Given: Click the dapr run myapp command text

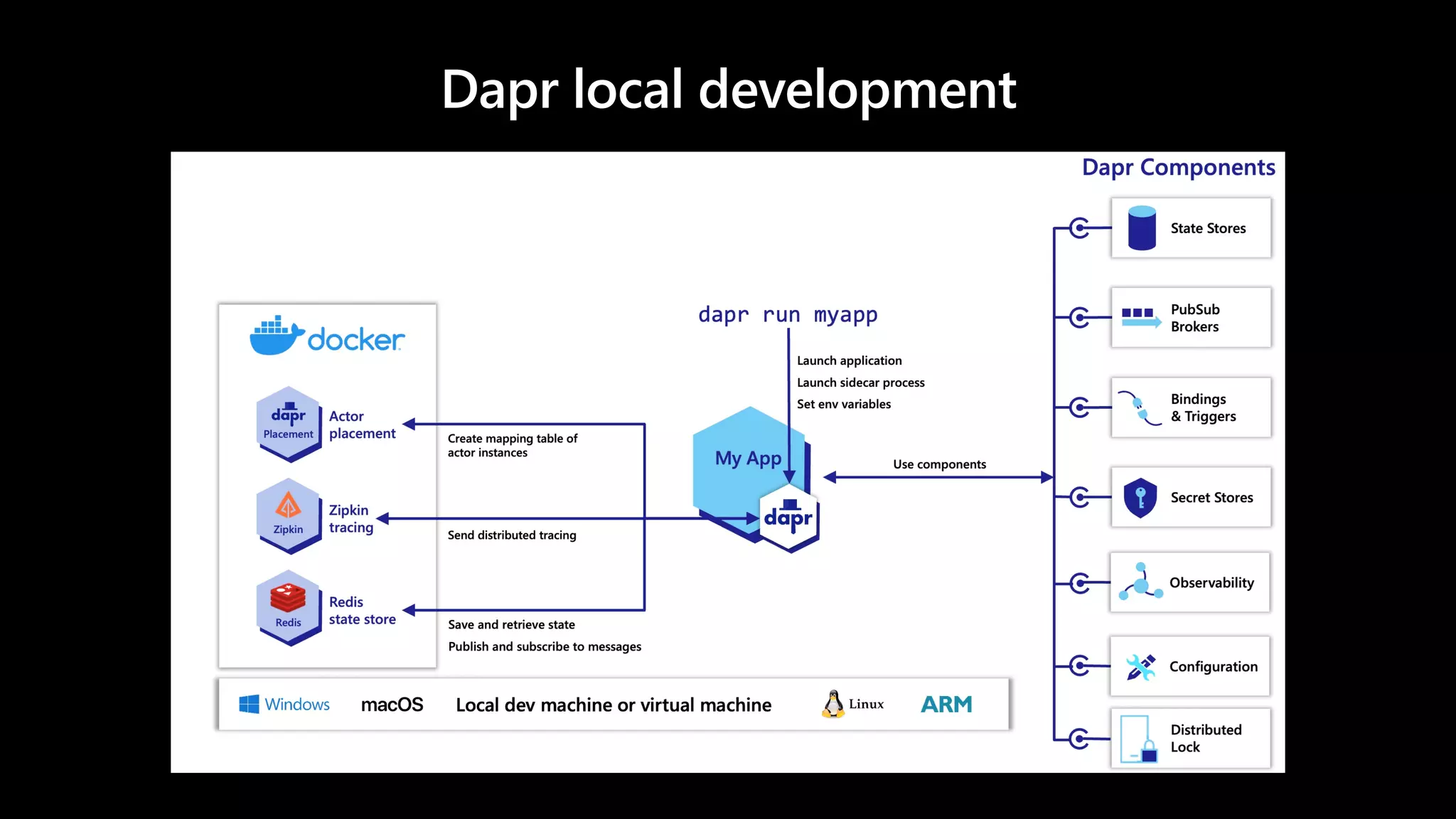Looking at the screenshot, I should (788, 314).
